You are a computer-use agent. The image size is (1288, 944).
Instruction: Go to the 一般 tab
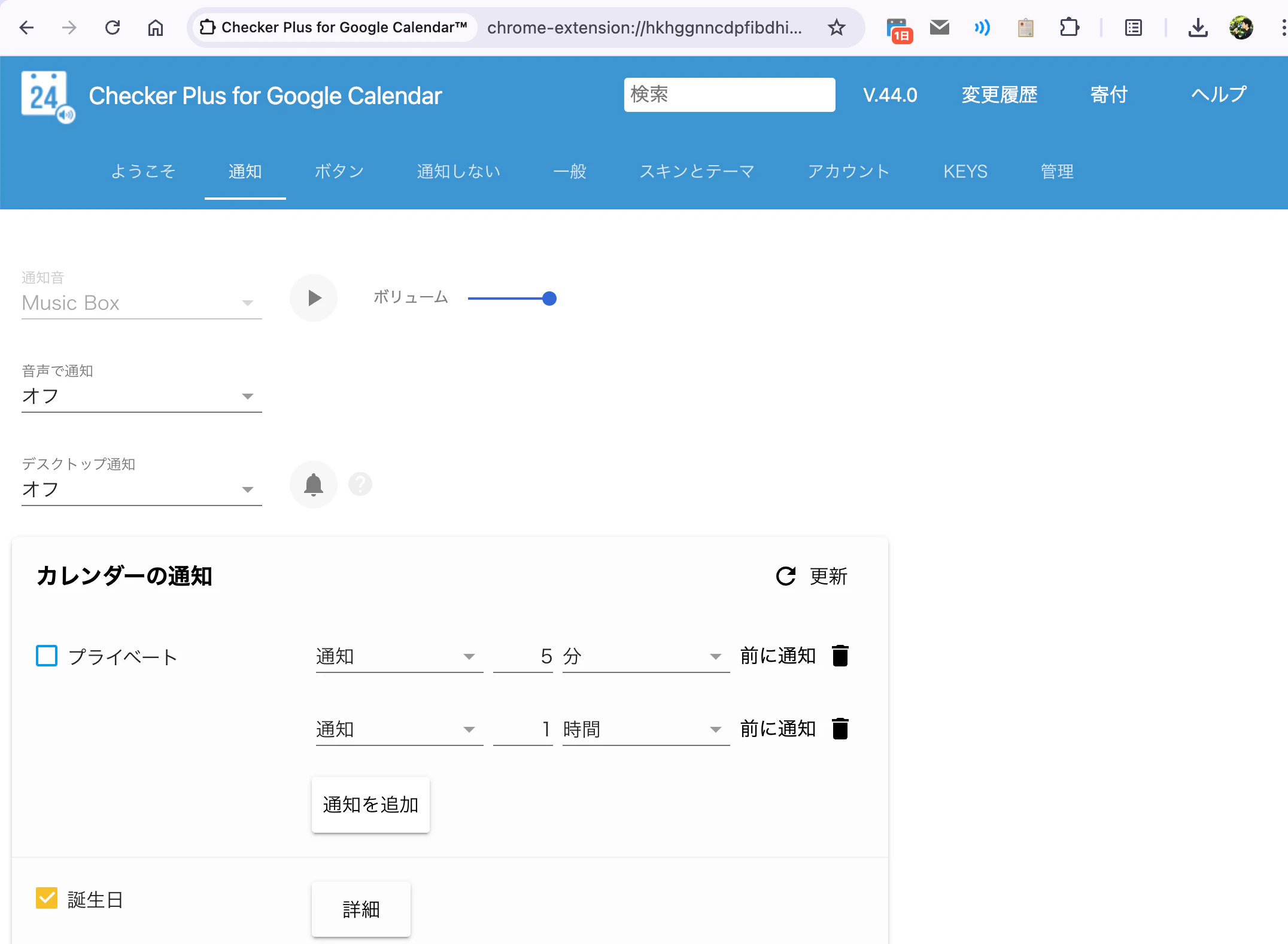(570, 172)
